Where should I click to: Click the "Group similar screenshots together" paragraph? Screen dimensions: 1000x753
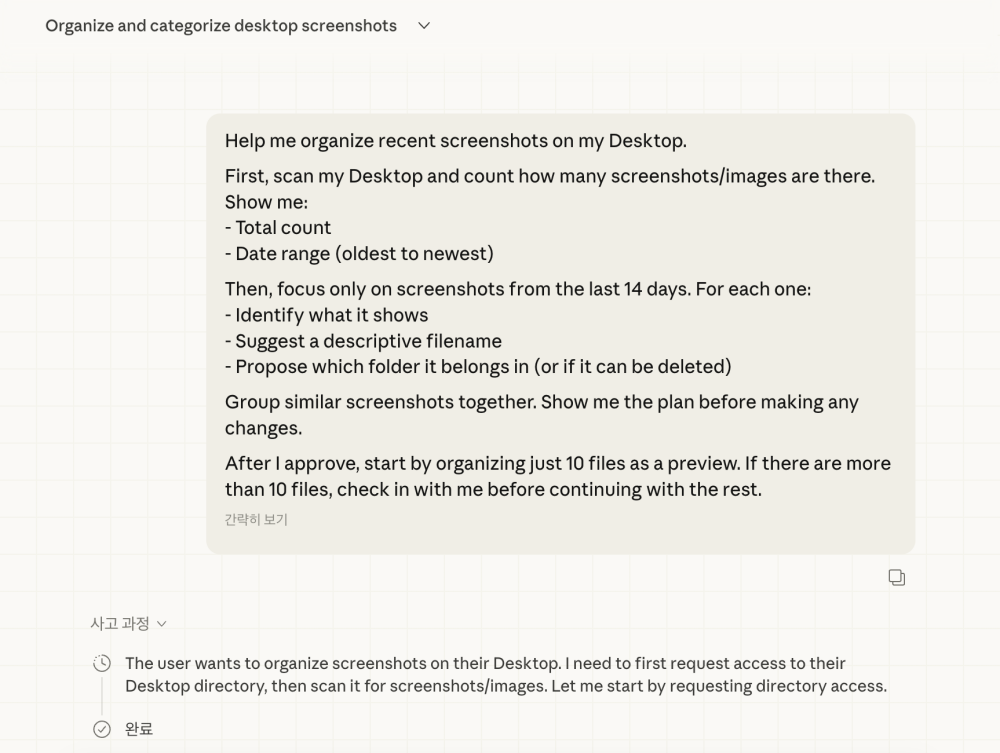pyautogui.click(x=541, y=415)
